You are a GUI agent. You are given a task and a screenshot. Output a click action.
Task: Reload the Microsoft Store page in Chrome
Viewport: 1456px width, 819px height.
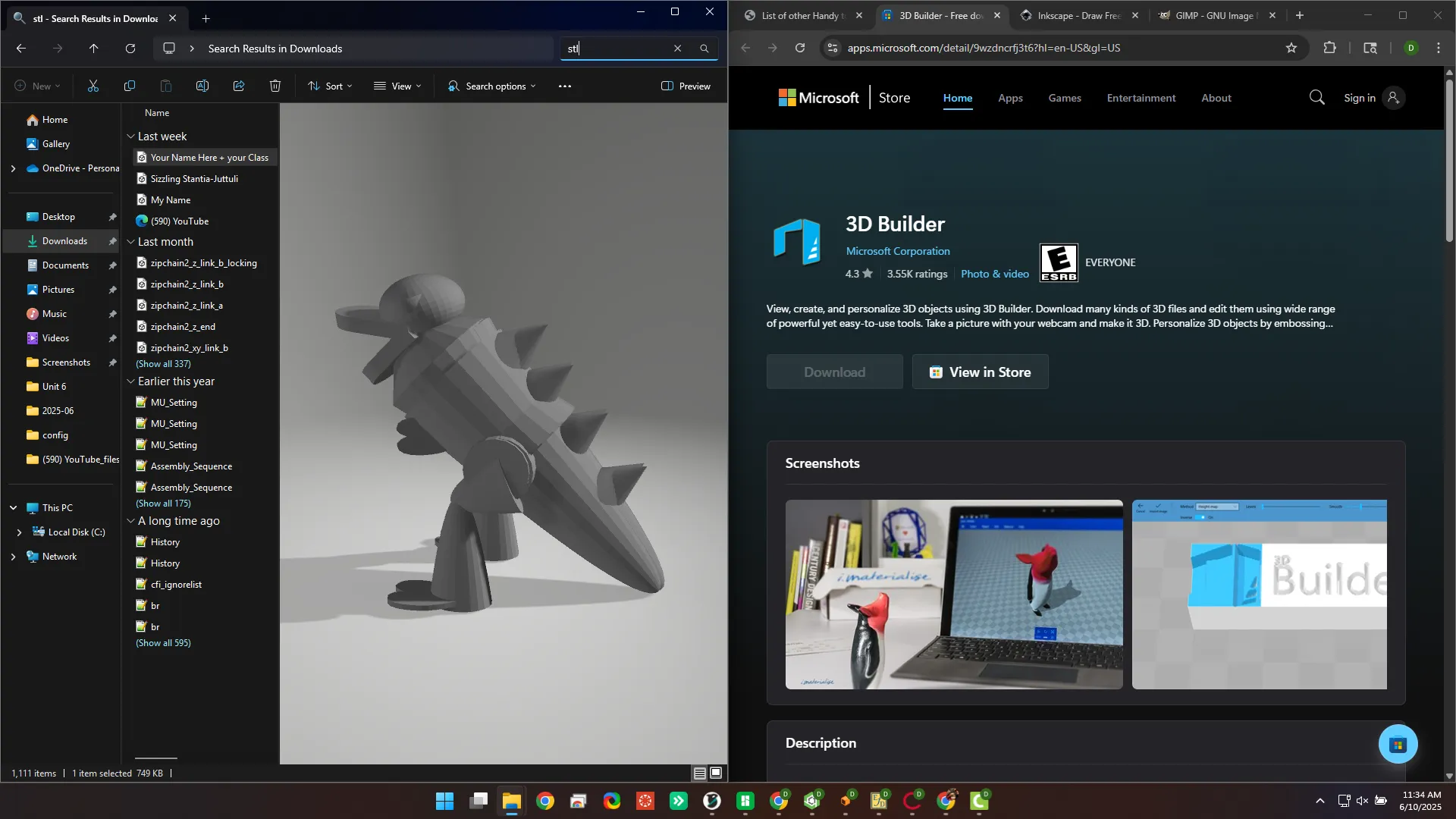[800, 48]
